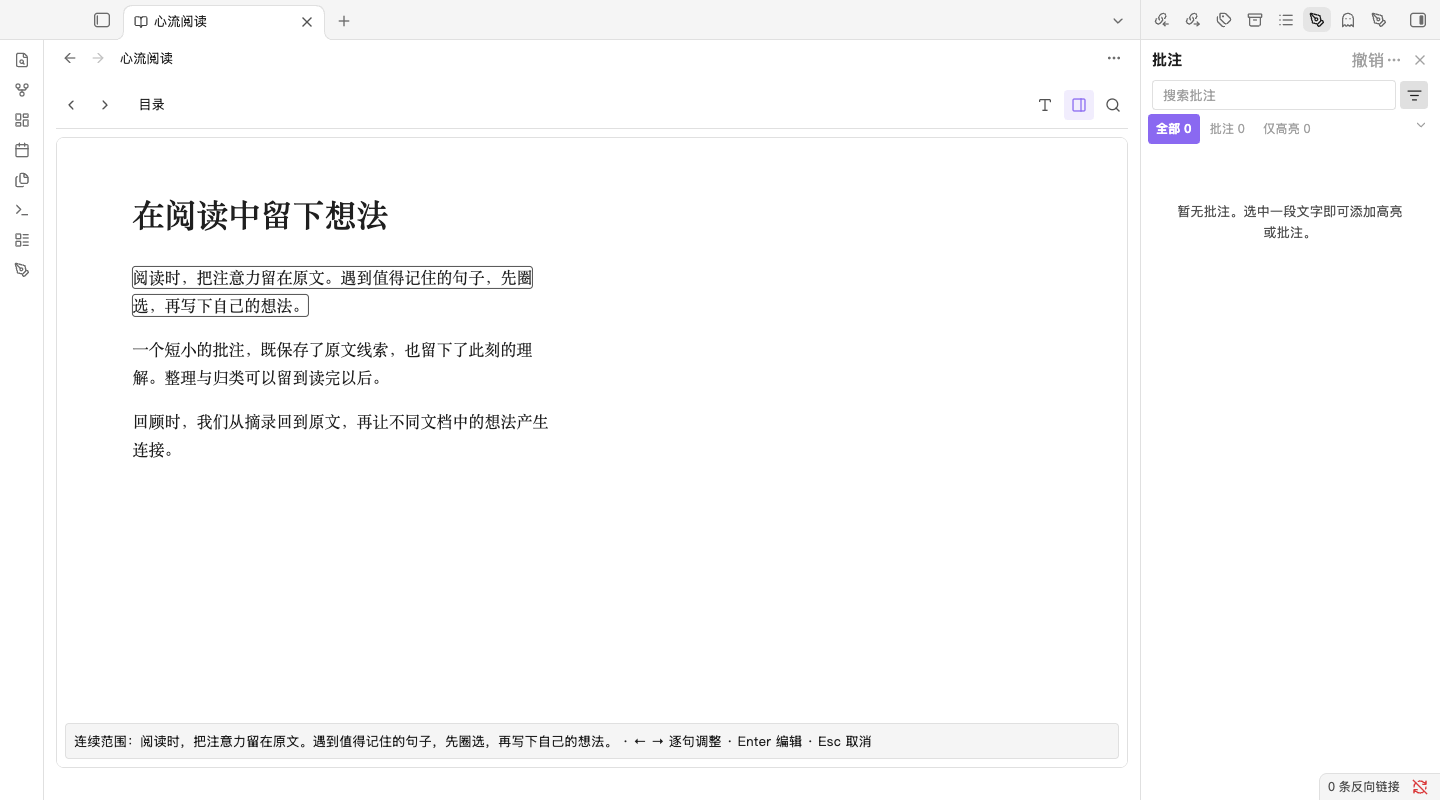The height and width of the screenshot is (800, 1440).
Task: Open the outline list tab icon
Action: click(1286, 20)
